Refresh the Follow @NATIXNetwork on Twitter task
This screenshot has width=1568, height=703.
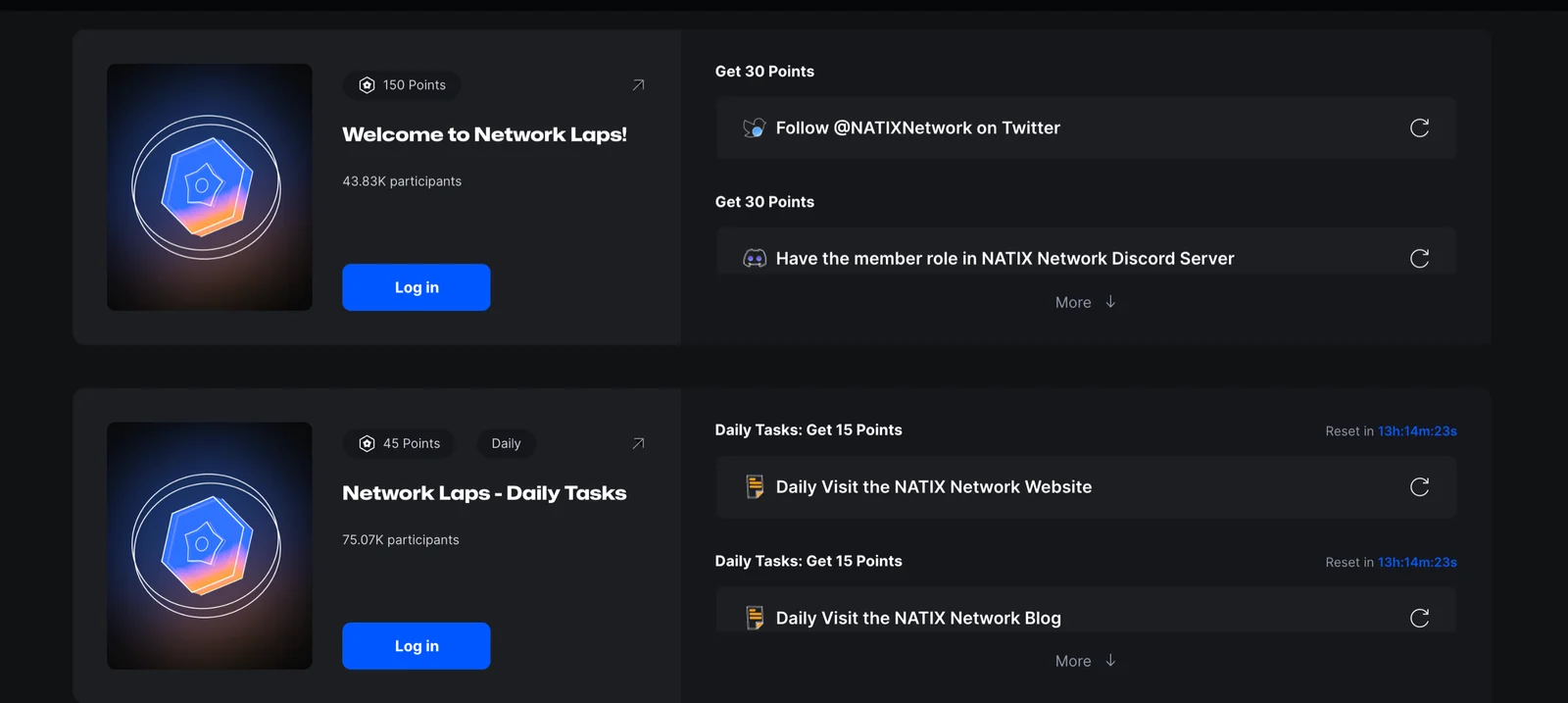pyautogui.click(x=1419, y=127)
